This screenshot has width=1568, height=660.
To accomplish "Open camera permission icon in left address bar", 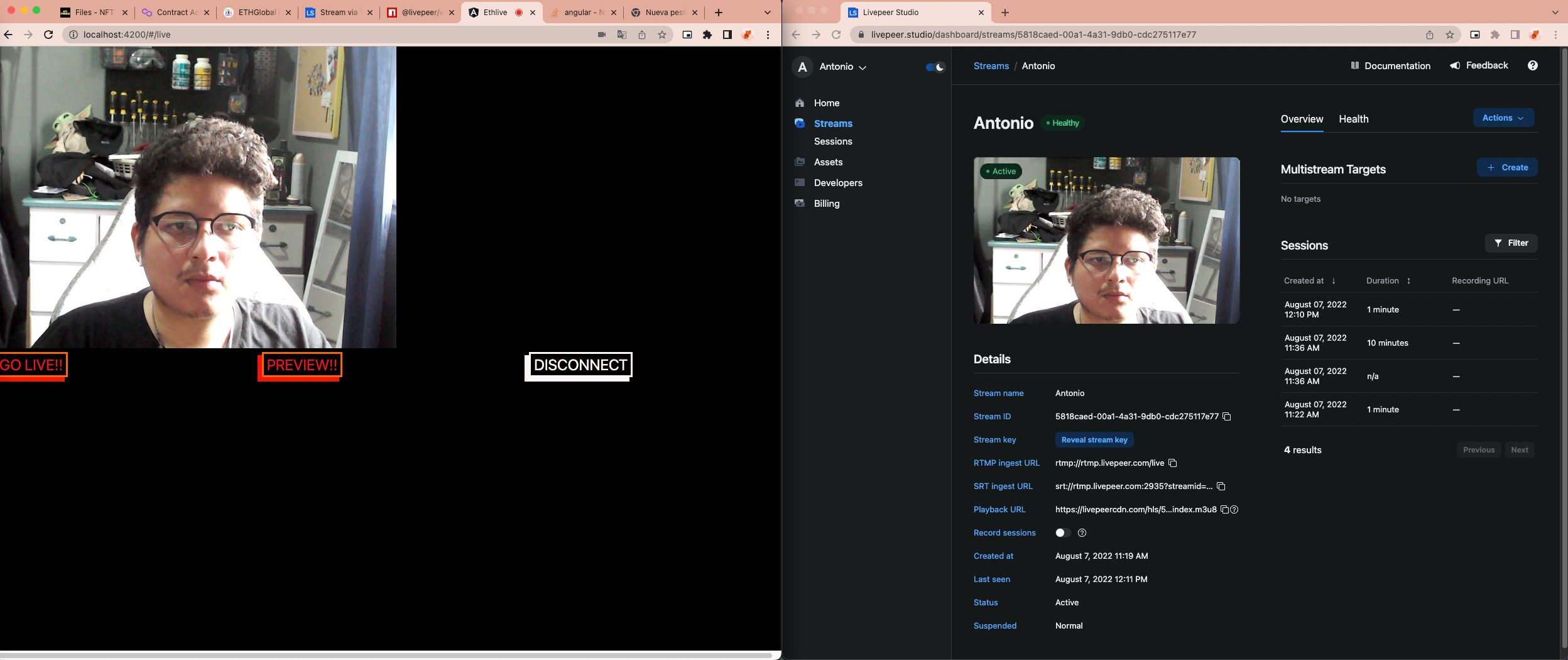I will coord(601,35).
